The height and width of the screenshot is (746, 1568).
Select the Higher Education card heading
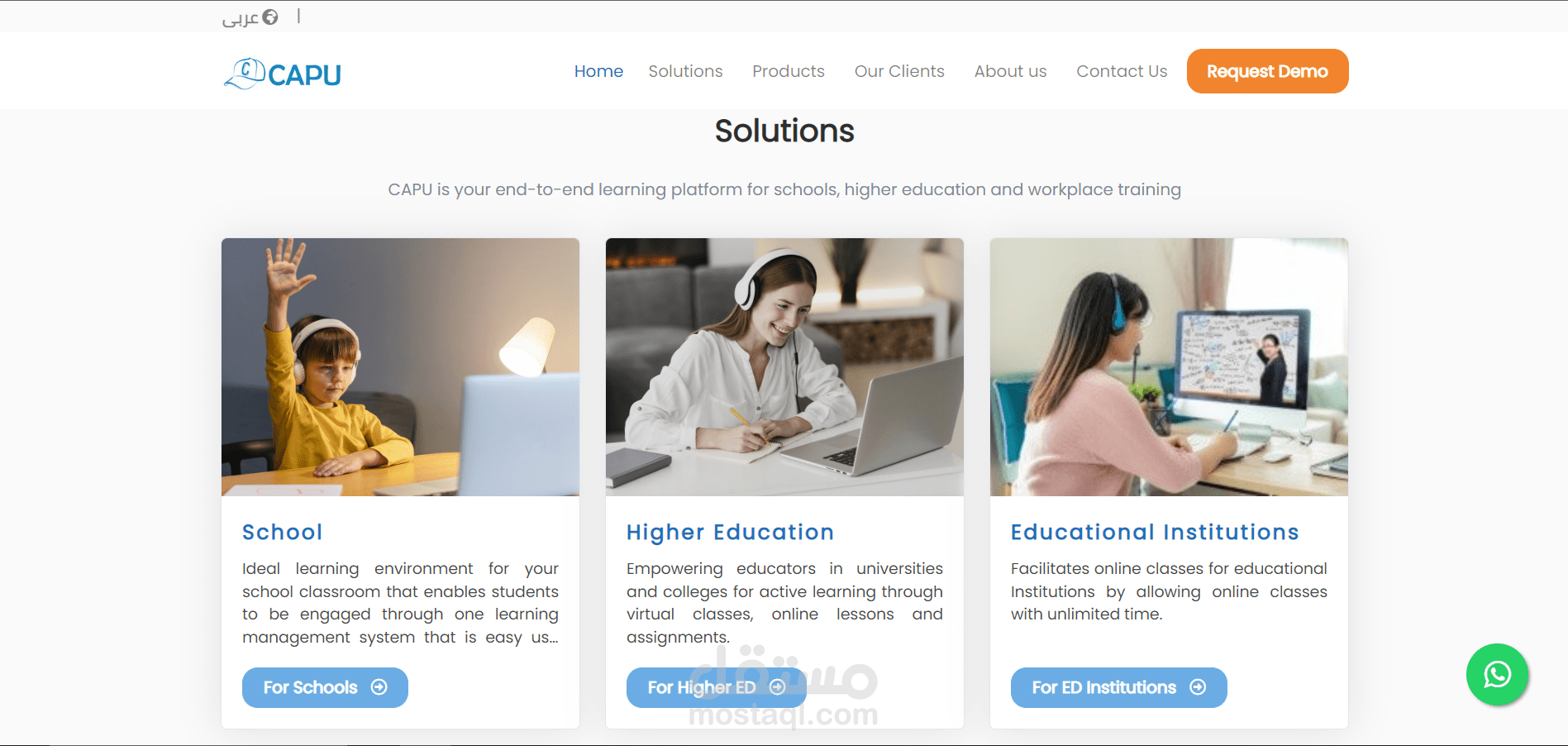(730, 532)
